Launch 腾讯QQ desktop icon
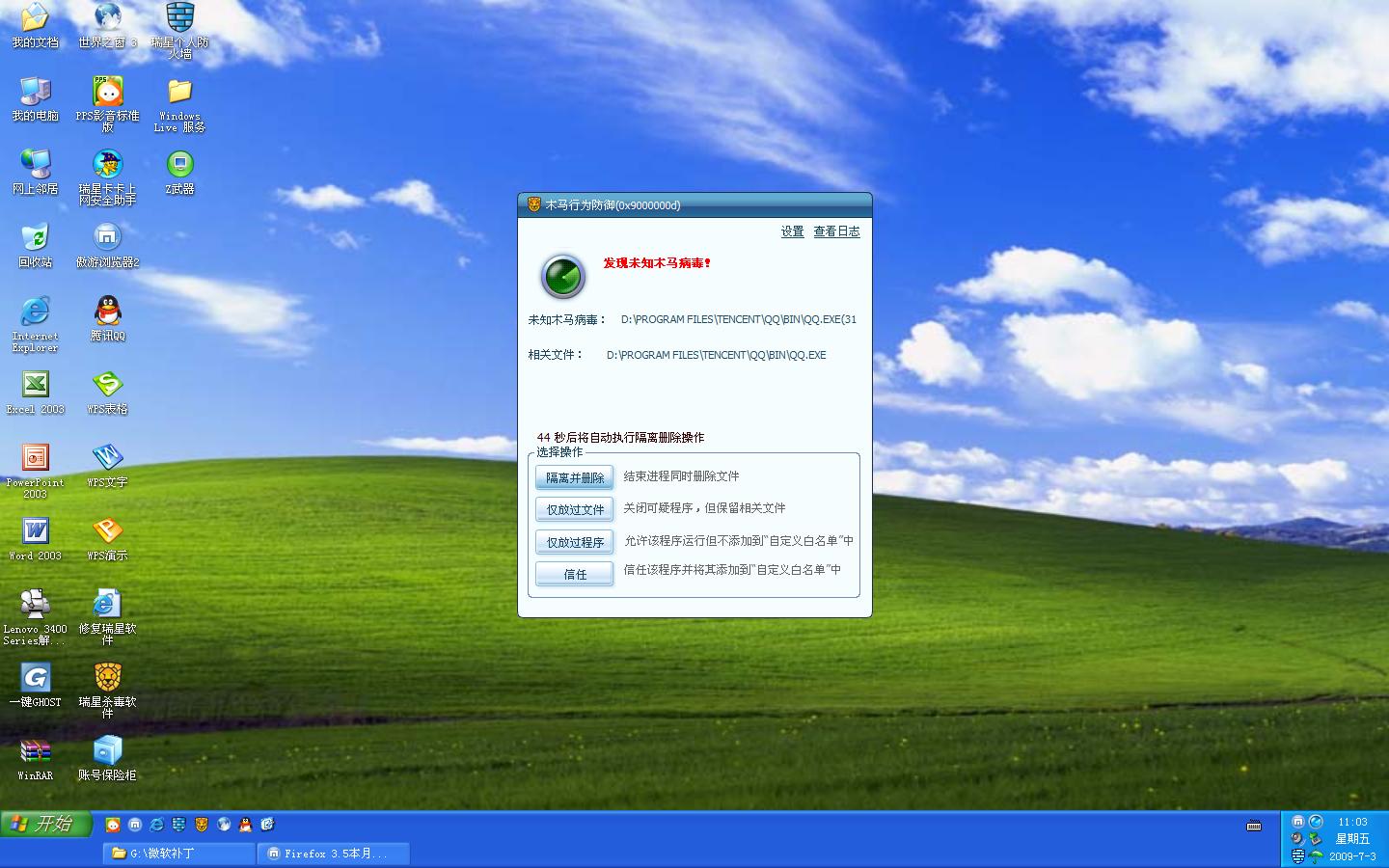The image size is (1389, 868). coord(107,319)
